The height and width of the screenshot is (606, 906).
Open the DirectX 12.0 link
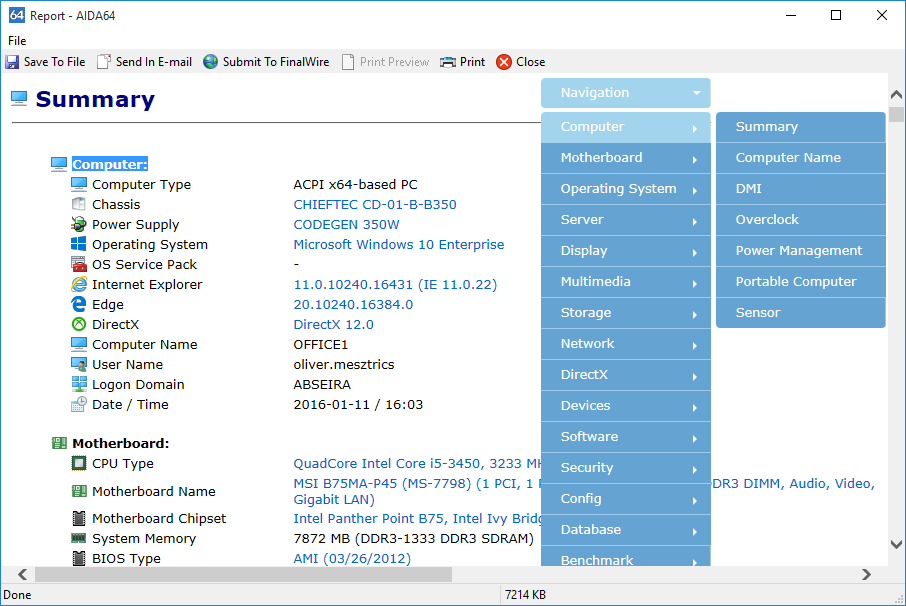coord(333,325)
